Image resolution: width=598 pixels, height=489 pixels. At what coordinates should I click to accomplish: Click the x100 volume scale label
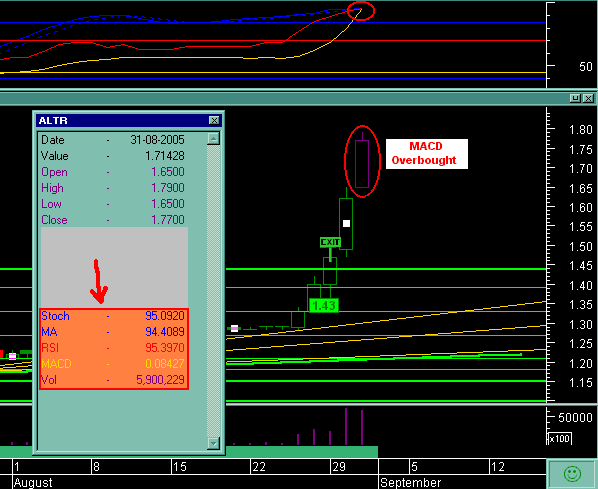coord(559,439)
